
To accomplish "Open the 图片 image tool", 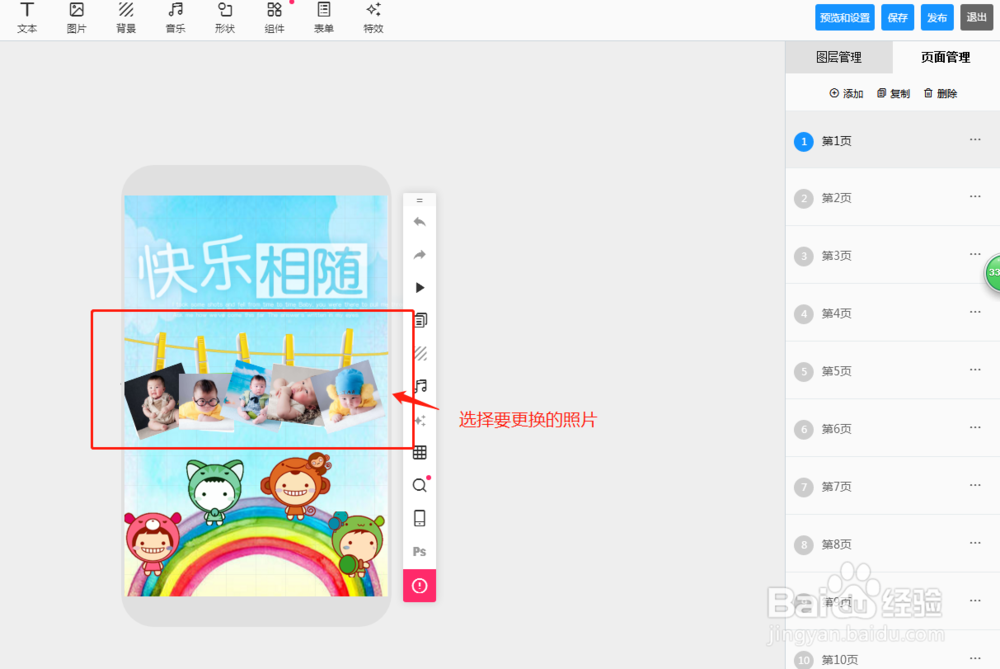I will 77,18.
